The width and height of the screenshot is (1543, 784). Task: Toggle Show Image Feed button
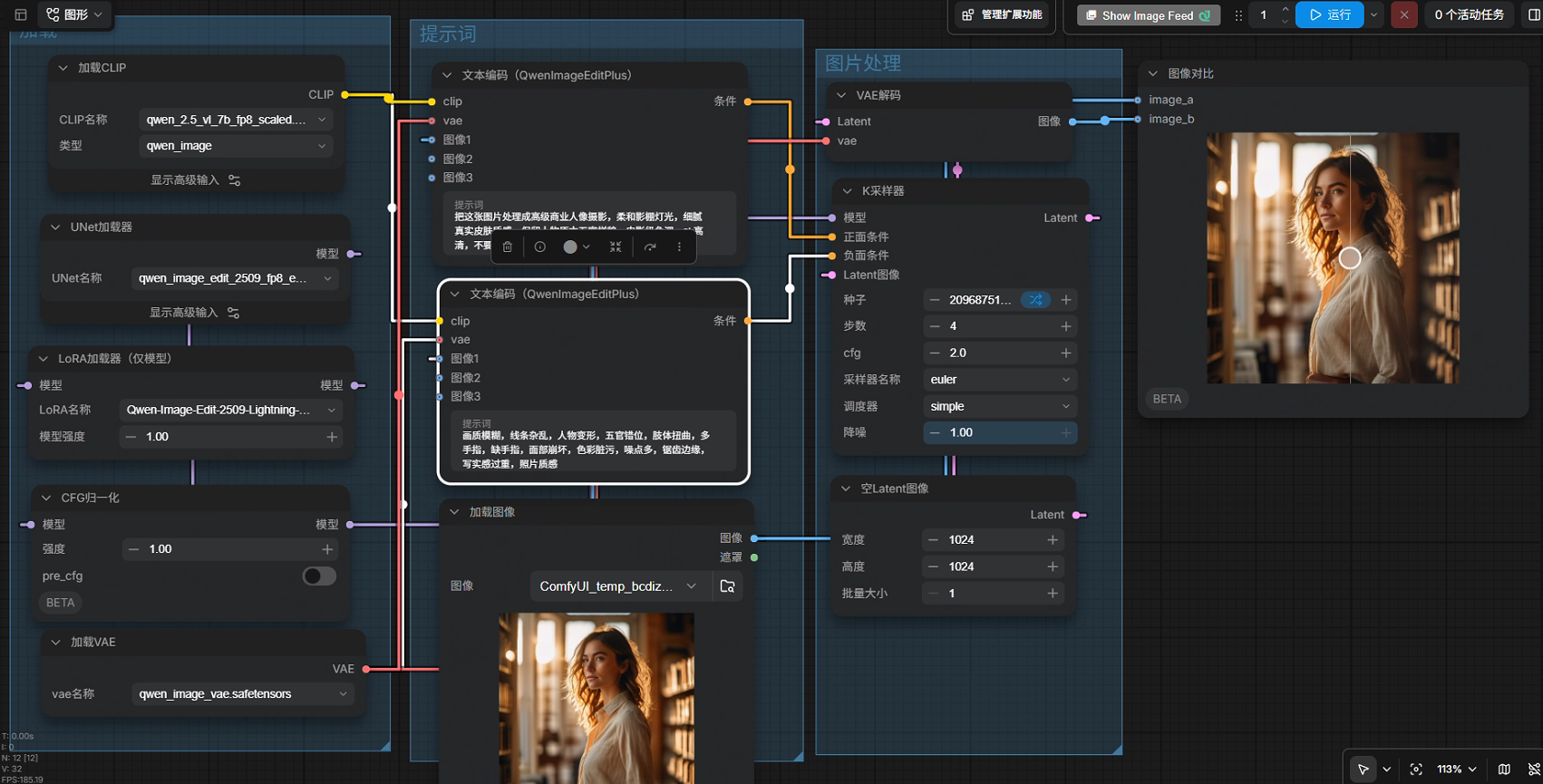1148,15
